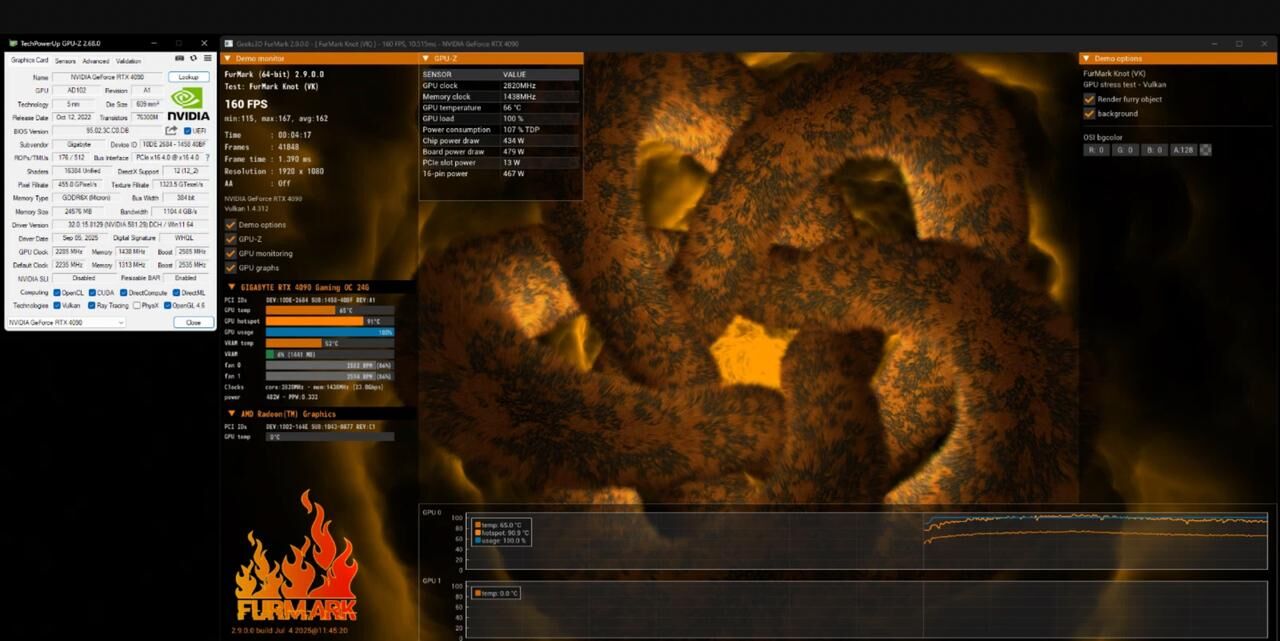Click the FurMark flame logo
This screenshot has width=1280, height=641.
(x=296, y=557)
